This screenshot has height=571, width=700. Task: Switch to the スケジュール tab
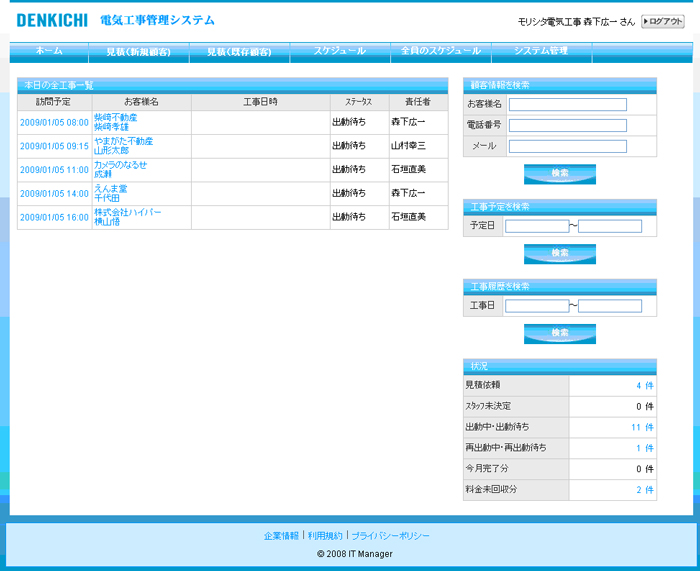(x=339, y=51)
